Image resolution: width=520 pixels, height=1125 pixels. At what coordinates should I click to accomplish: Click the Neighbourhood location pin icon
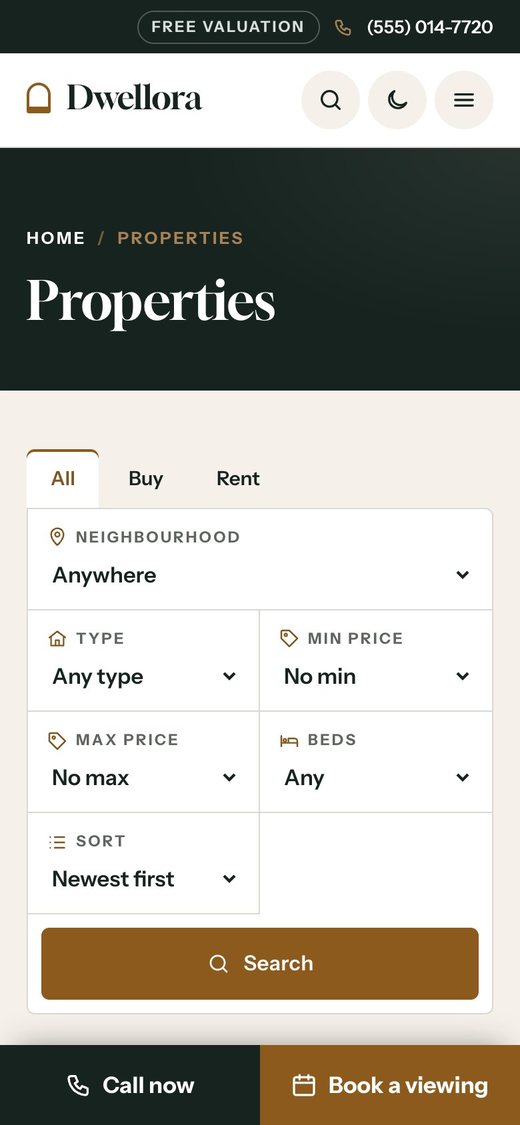tap(57, 537)
